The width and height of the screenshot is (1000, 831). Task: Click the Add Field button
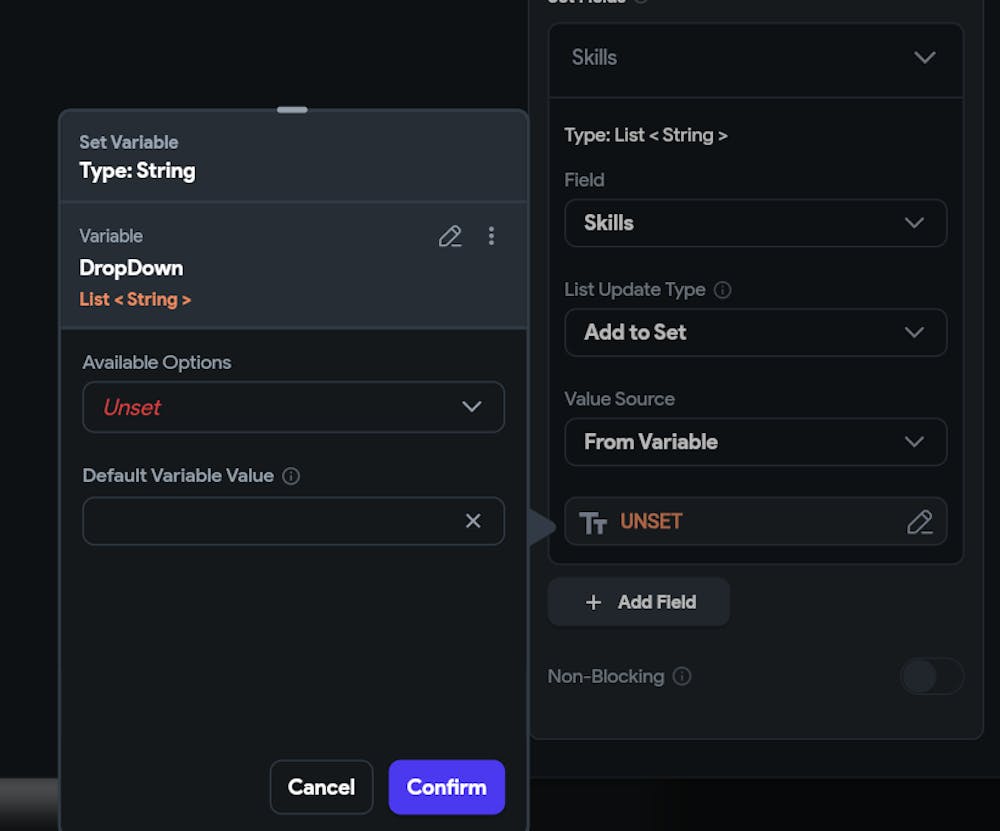click(638, 602)
